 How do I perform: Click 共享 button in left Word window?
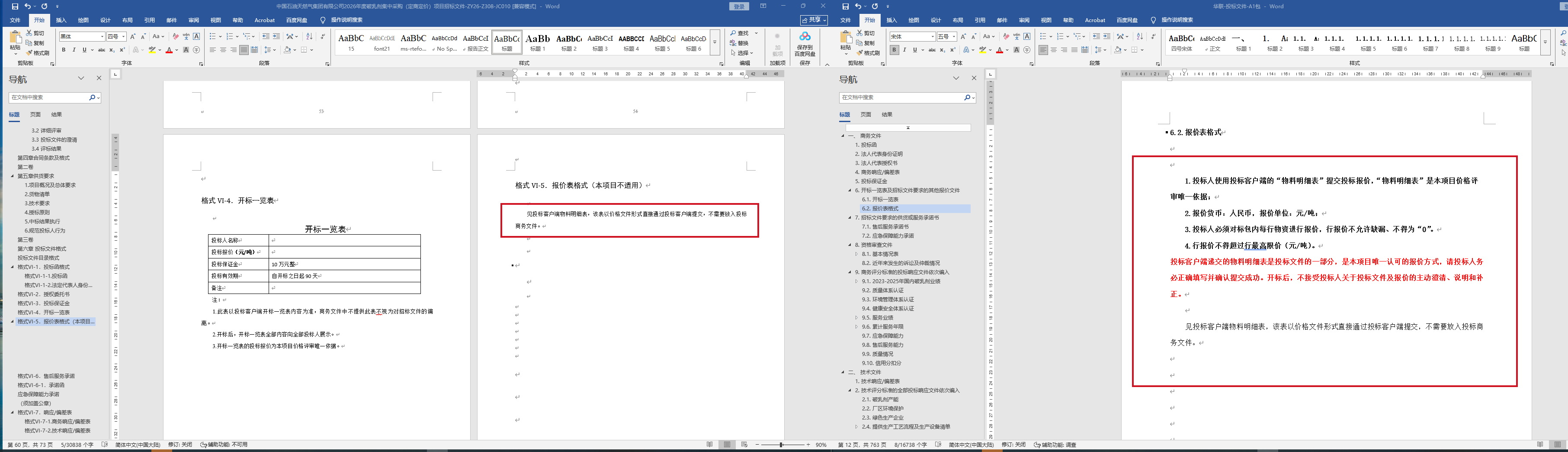point(814,20)
